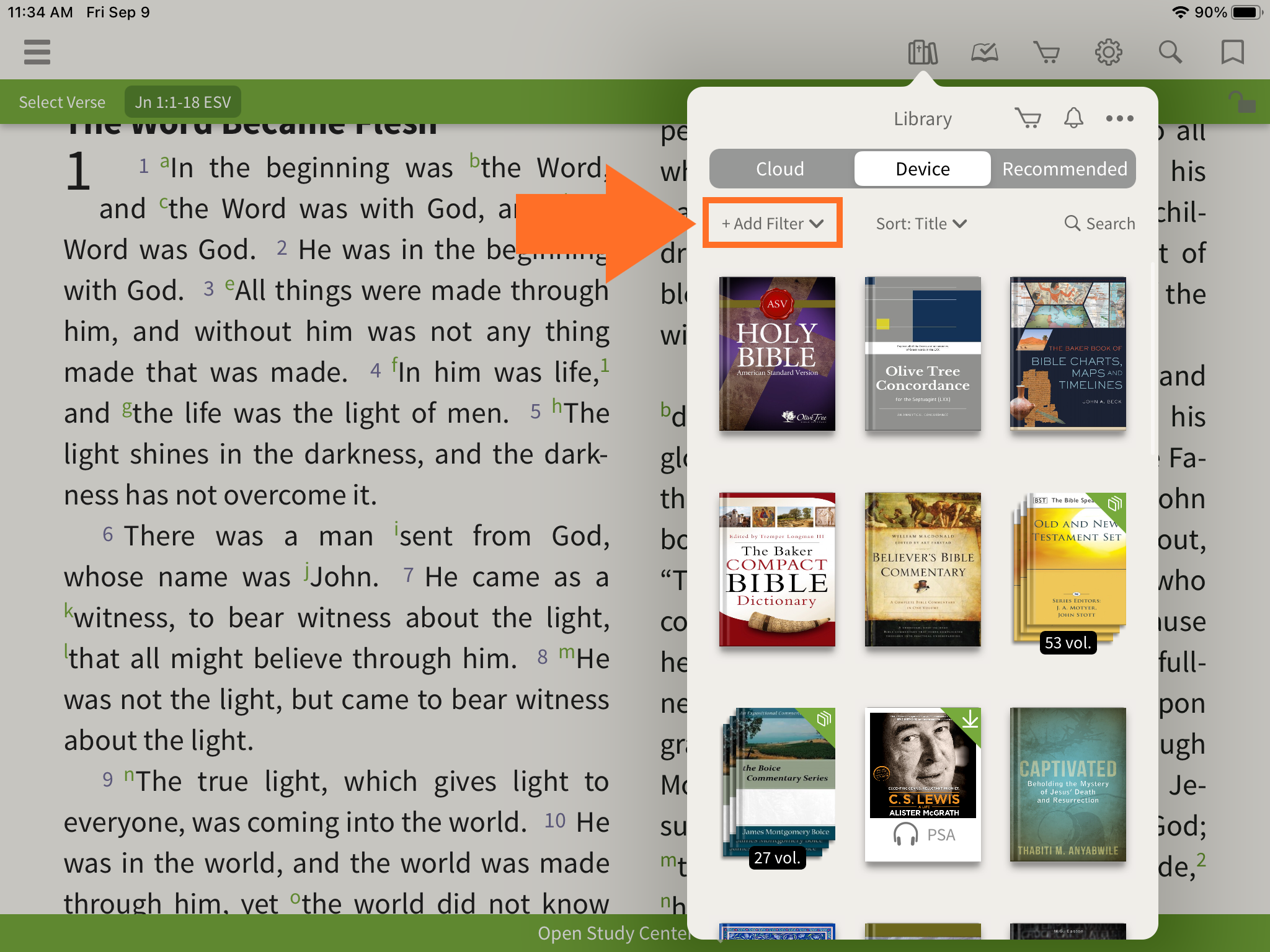This screenshot has height=952, width=1270.
Task: Tap verse number 9 in the passage
Action: (108, 780)
